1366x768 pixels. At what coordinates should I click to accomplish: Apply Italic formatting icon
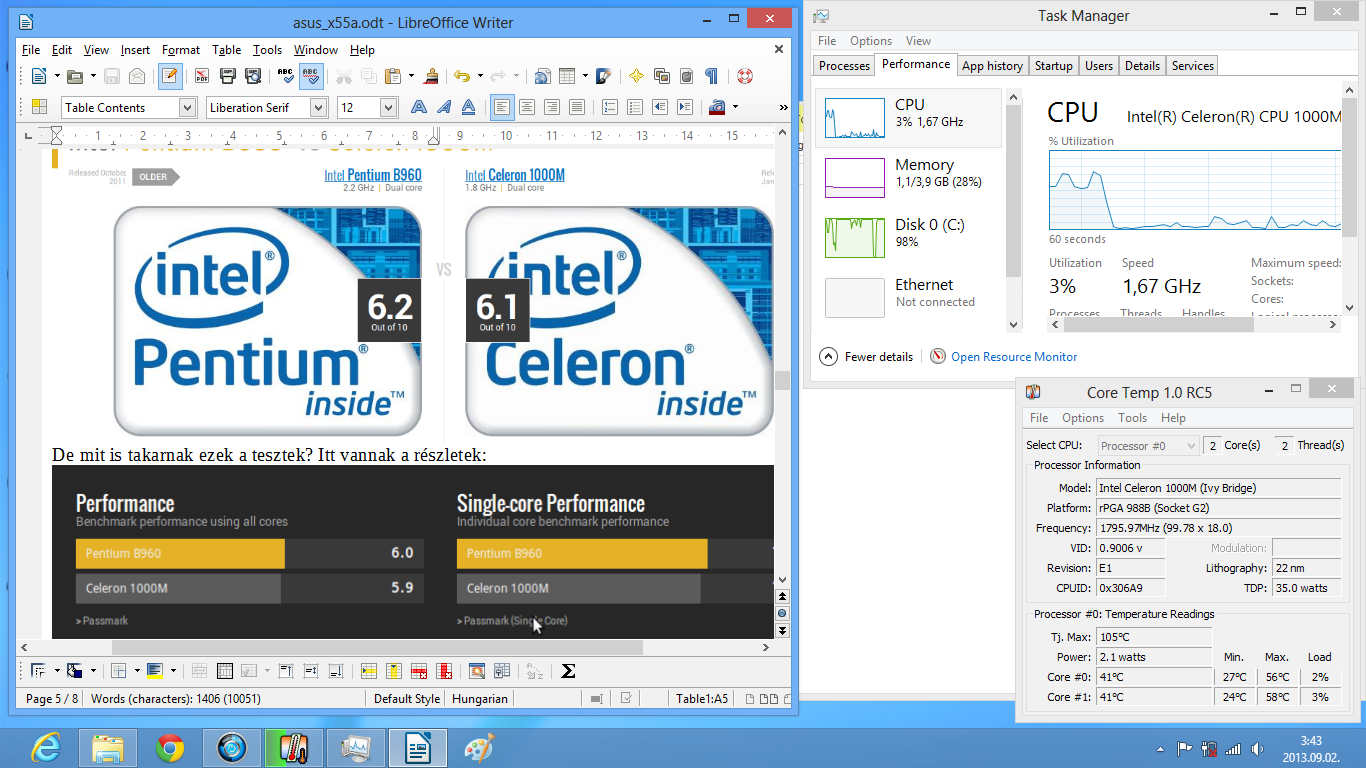(x=444, y=107)
